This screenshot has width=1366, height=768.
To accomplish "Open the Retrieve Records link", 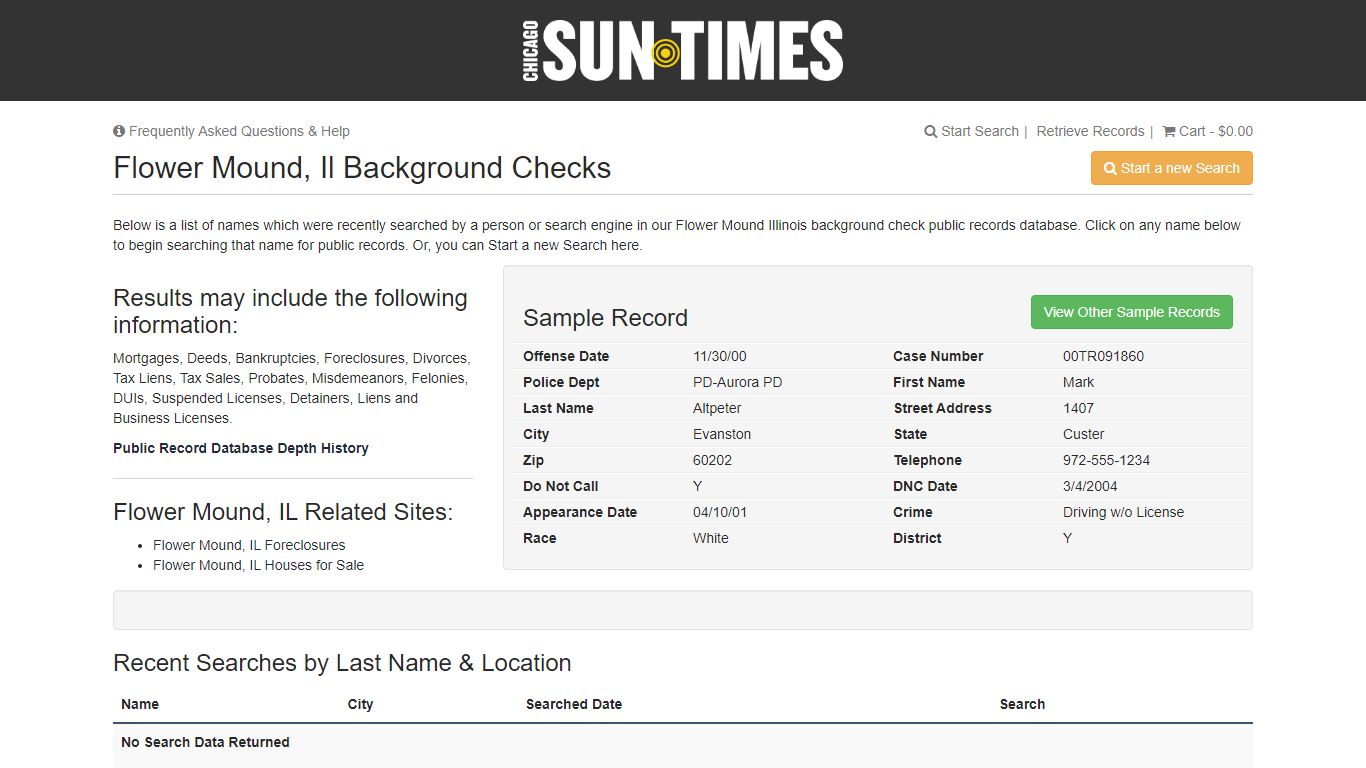I will click(1090, 131).
